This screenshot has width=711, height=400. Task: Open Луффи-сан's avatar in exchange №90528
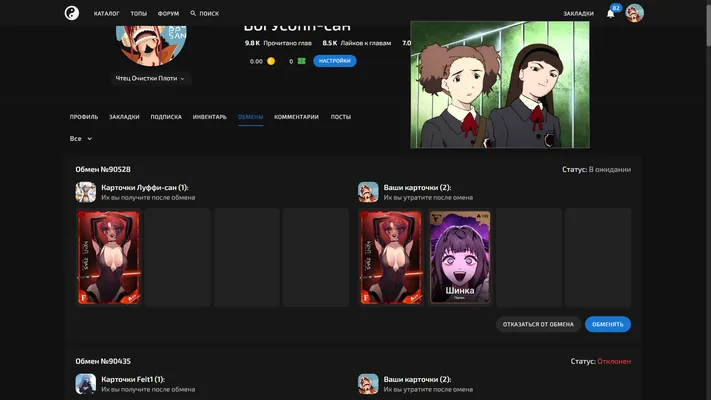pos(86,192)
